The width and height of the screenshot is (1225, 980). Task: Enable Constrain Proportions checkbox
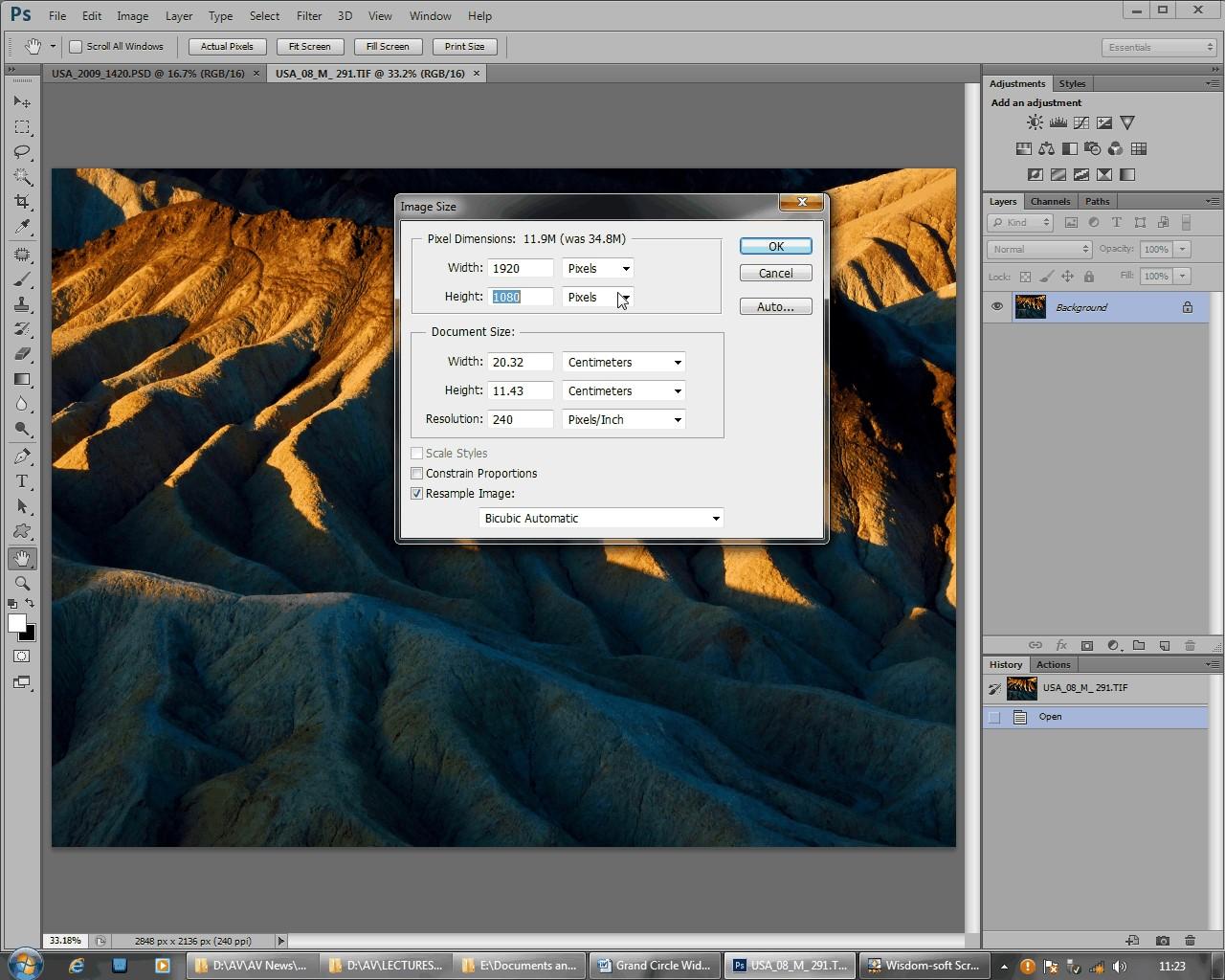417,474
